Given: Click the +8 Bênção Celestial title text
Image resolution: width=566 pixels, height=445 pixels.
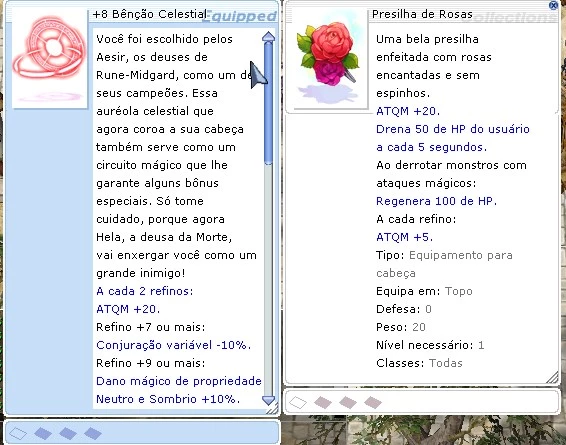Looking at the screenshot, I should pyautogui.click(x=150, y=14).
